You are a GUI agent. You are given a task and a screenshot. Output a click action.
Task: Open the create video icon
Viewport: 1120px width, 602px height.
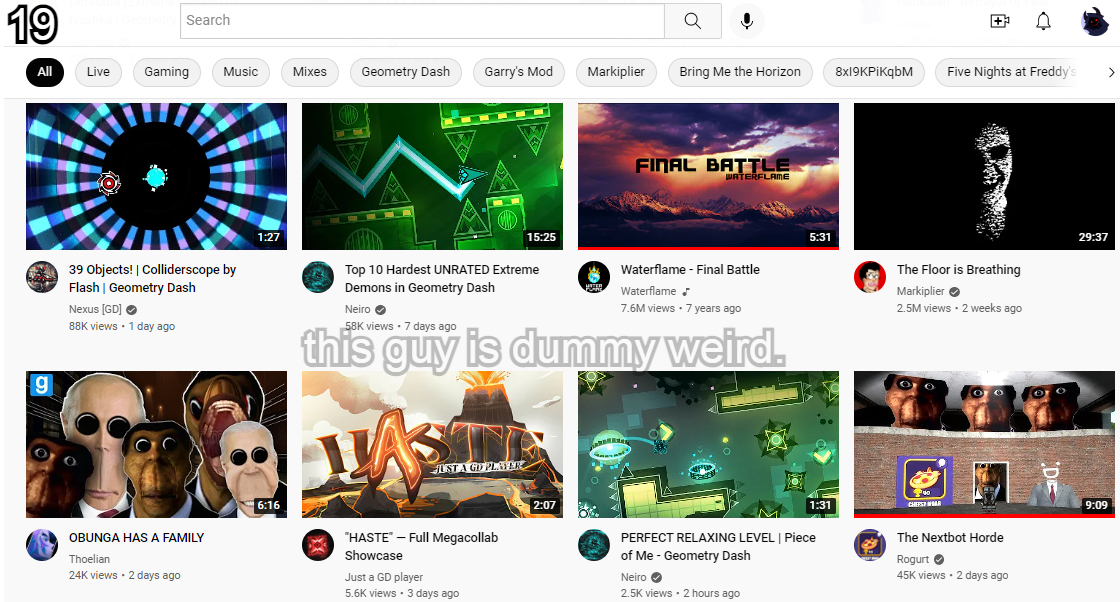(999, 21)
